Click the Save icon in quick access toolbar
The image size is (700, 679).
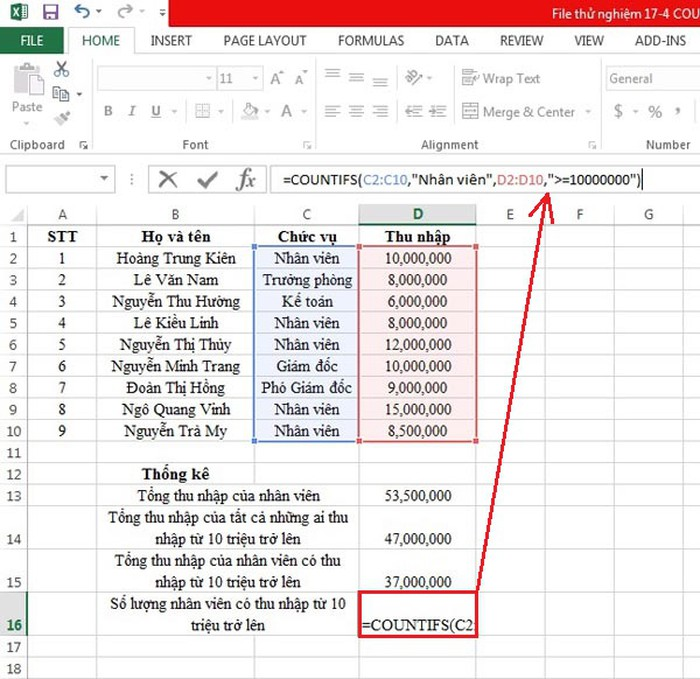pyautogui.click(x=50, y=12)
